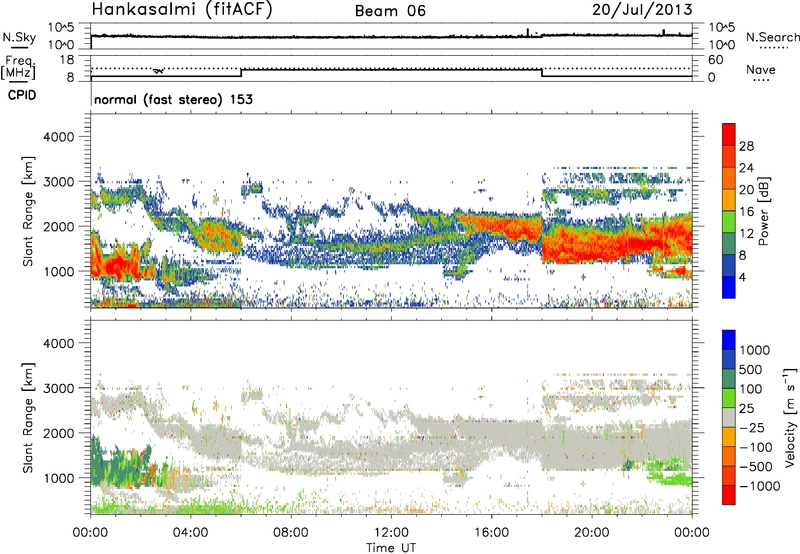Click the Time UT axis title
This screenshot has width=800, height=554.
pos(391,548)
